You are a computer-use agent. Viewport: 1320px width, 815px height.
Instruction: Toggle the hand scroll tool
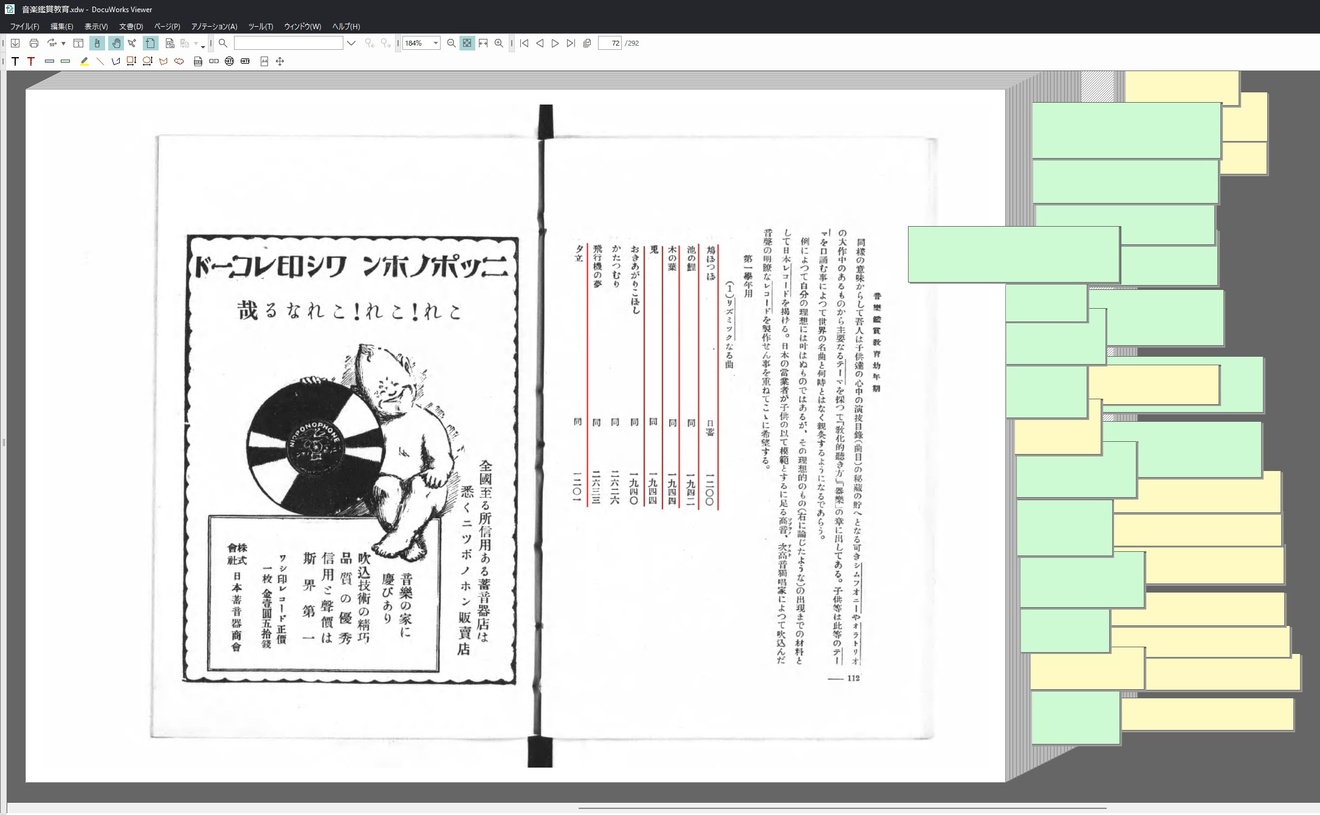tap(115, 43)
